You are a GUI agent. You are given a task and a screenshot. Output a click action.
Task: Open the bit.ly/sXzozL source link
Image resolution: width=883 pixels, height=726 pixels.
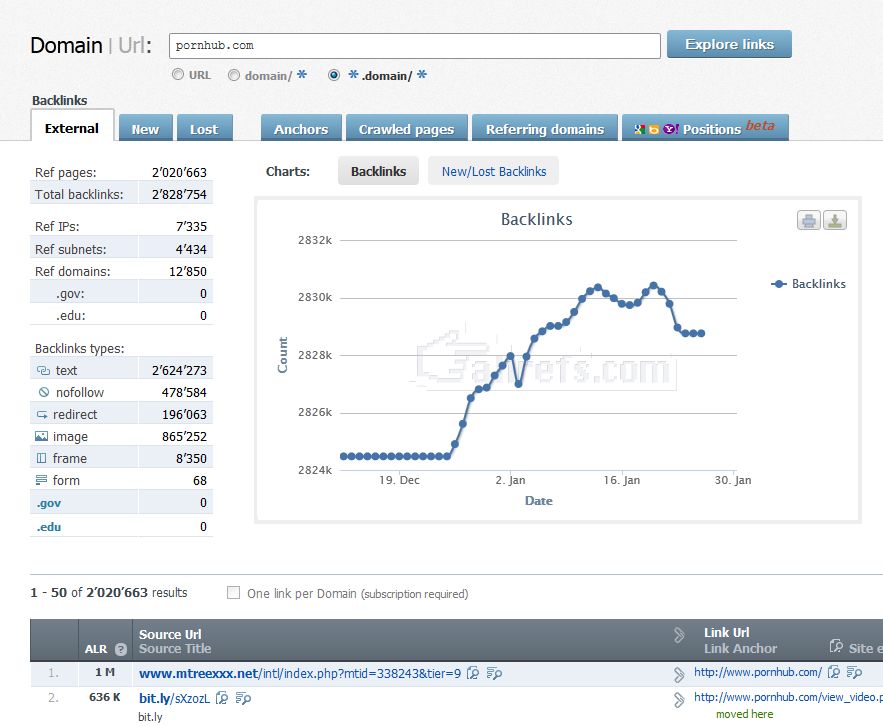175,698
